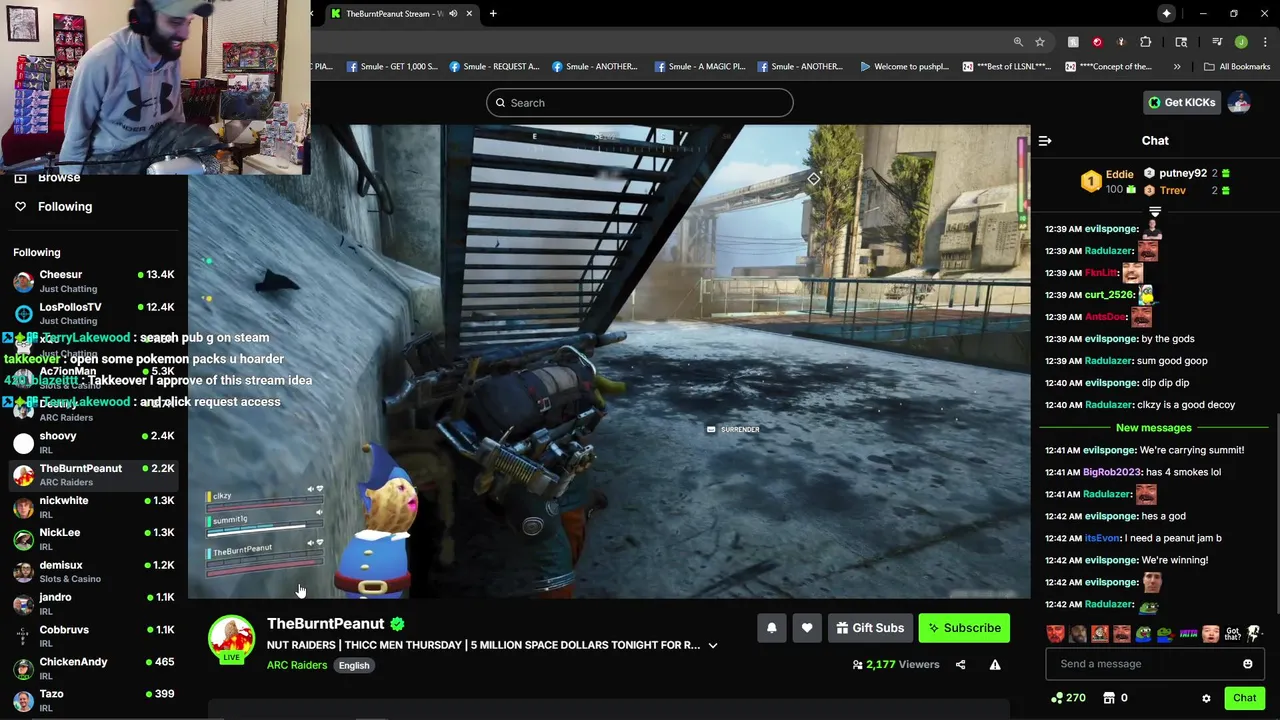Mute the browser tab audio speaker icon
The image size is (1280, 720).
(x=453, y=13)
